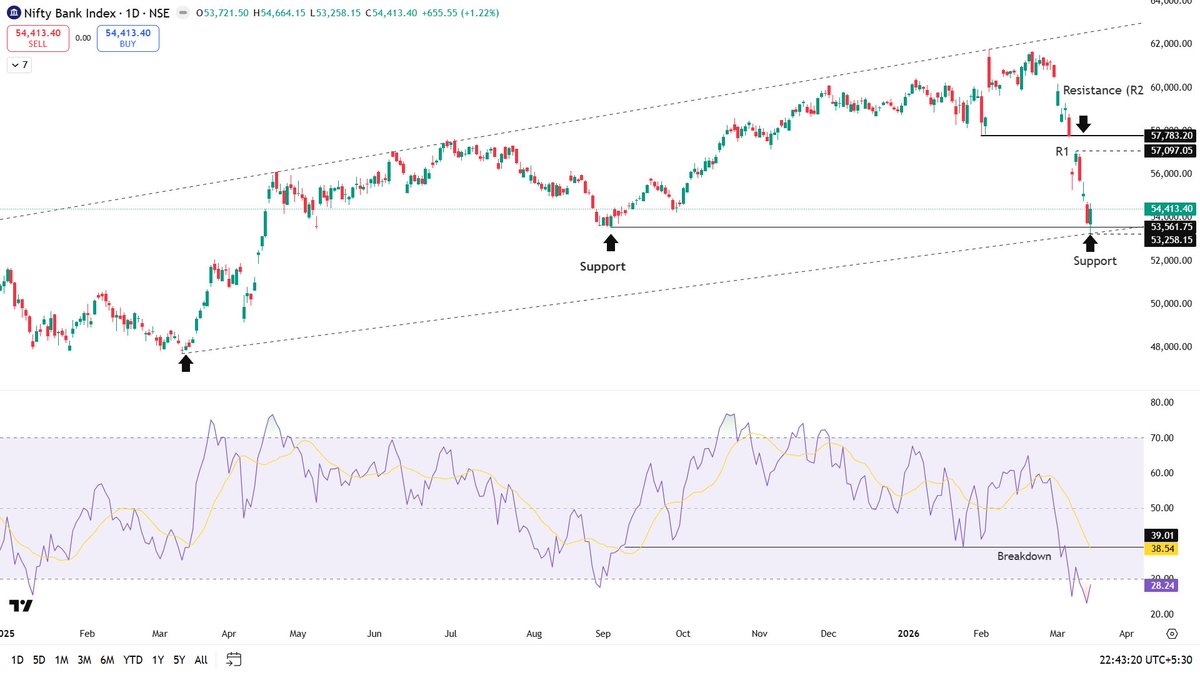Click the 60.00 RSI scale tick
Screen dimensions: 1200x675
click(x=1162, y=473)
